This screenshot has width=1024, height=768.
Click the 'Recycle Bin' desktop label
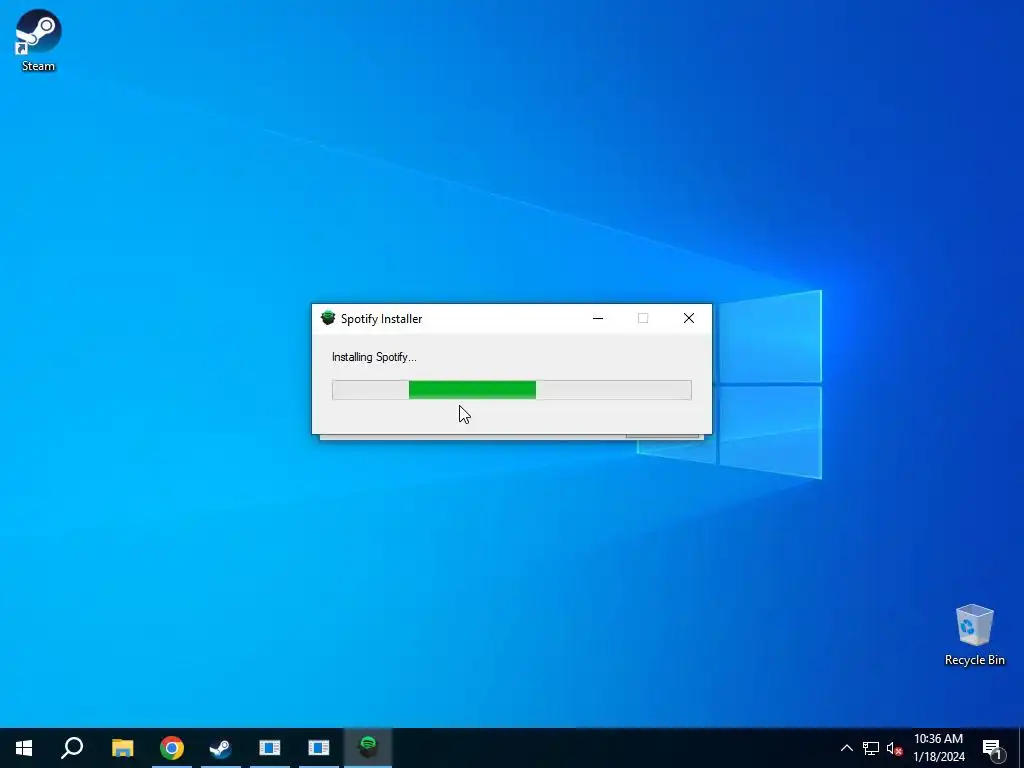click(974, 660)
